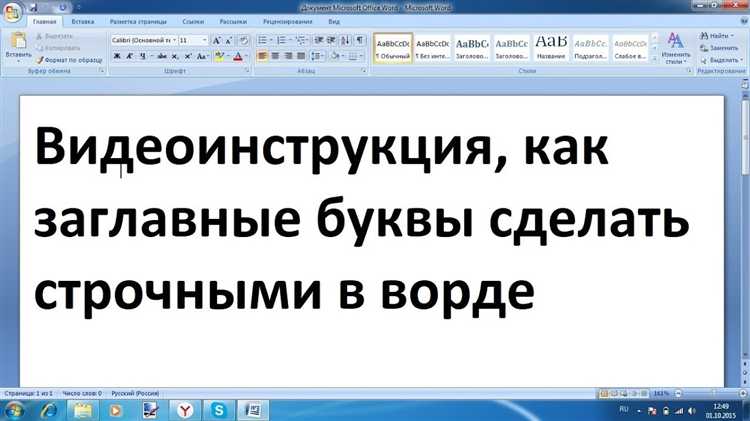Open the Разметка страницы tab
Viewport: 750px width, 421px height.
point(138,22)
